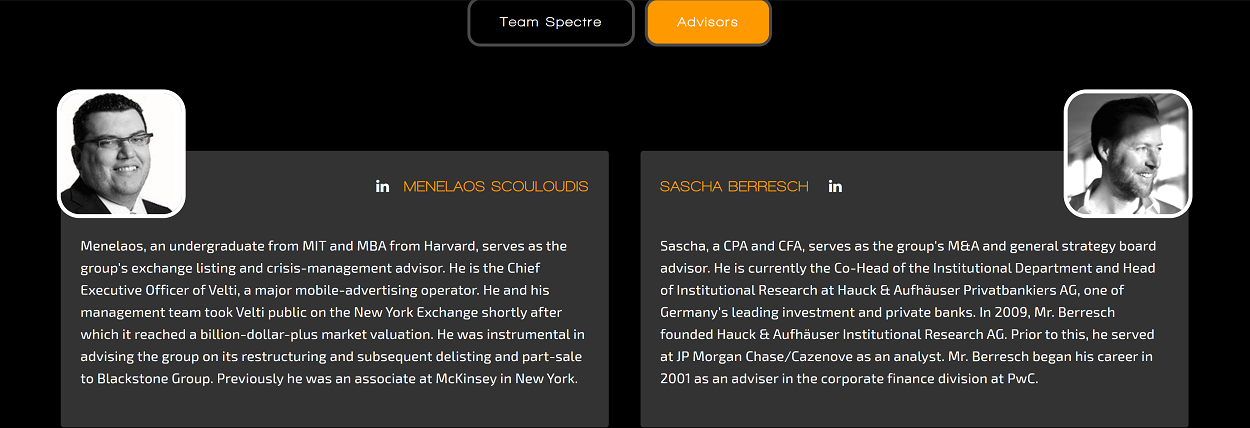Select Sascha Berresch's portrait photo
The image size is (1250, 428).
tap(1128, 153)
